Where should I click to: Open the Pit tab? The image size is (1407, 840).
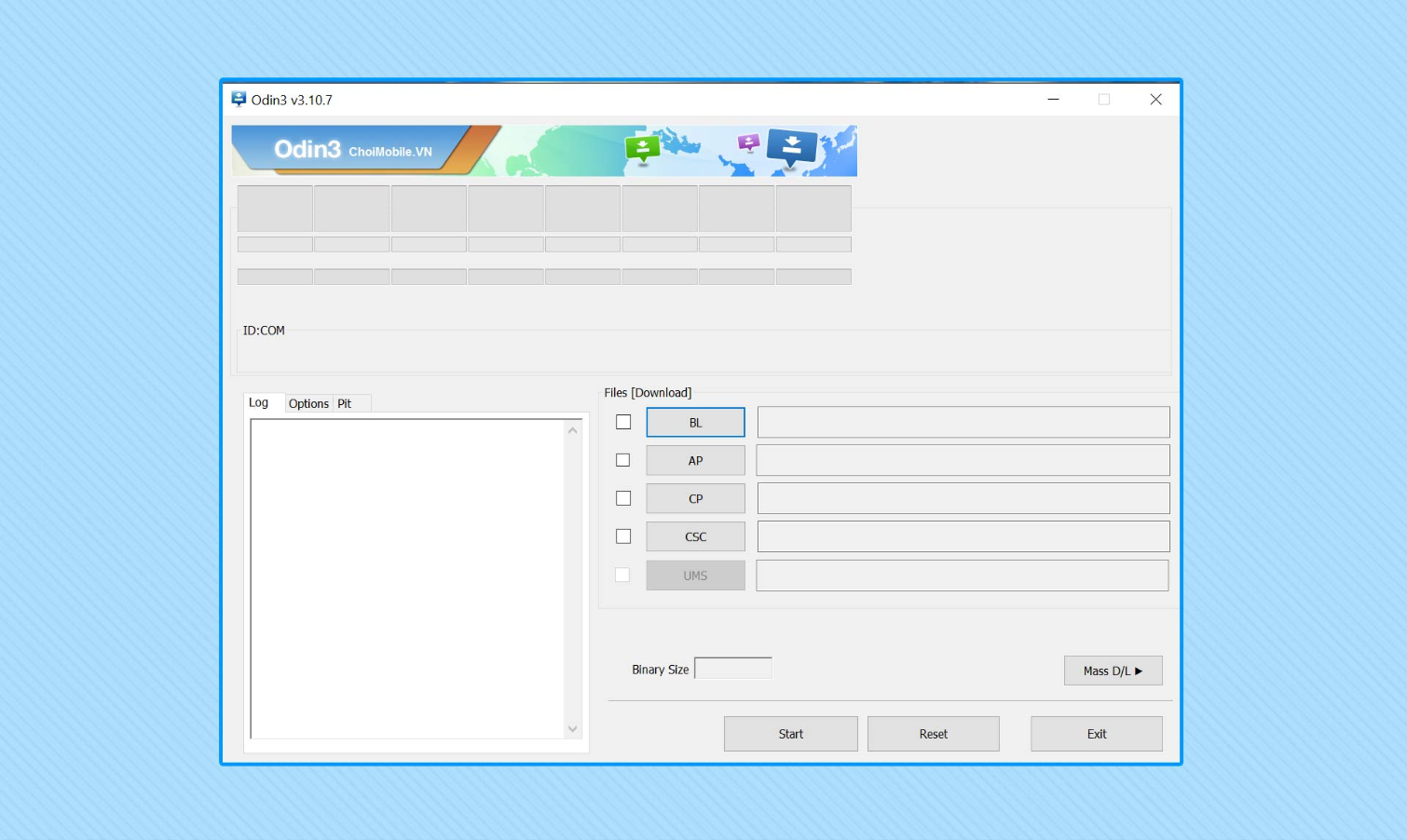click(345, 403)
